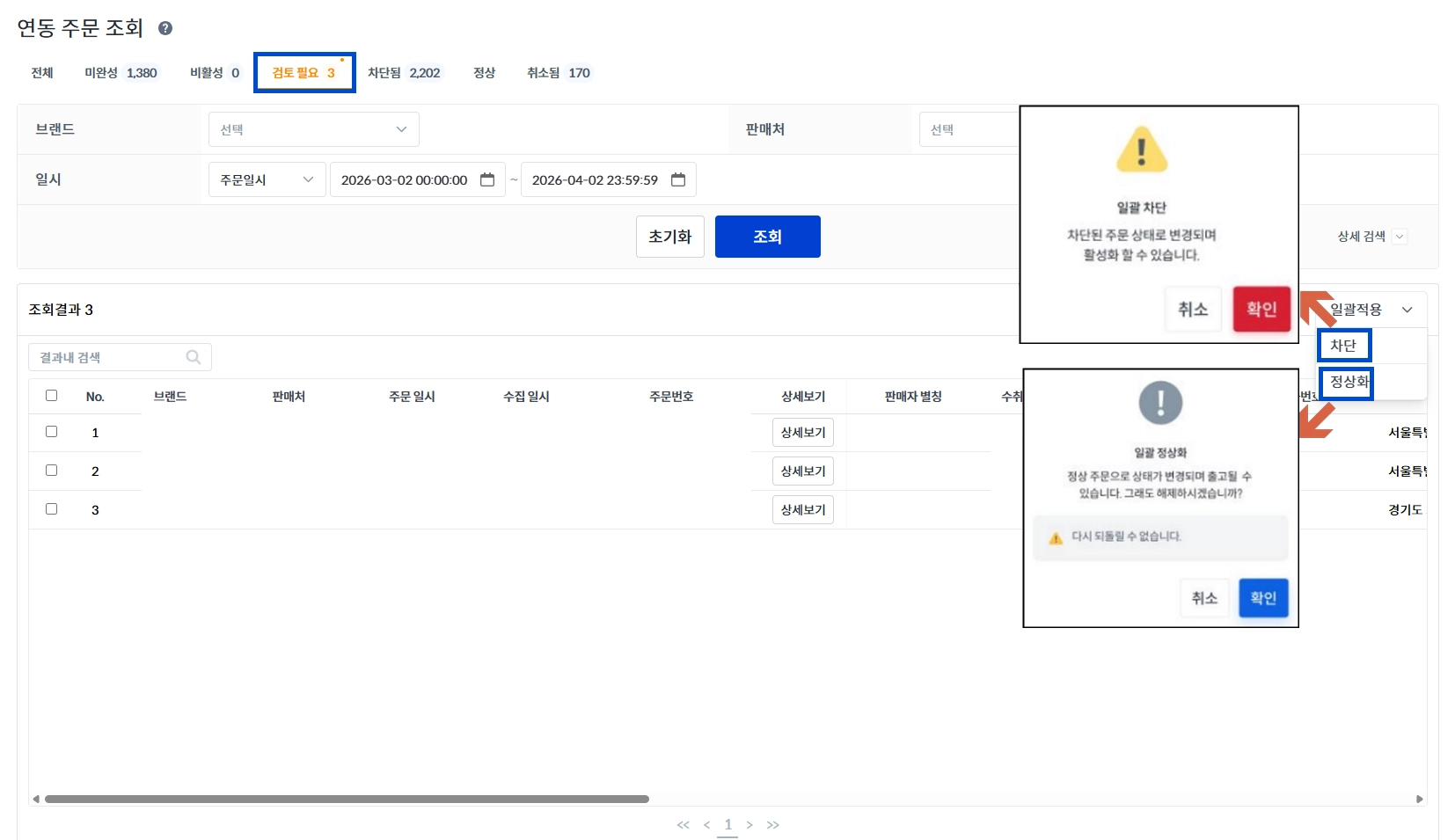The height and width of the screenshot is (840, 1455).
Task: Open the 주문일시 date type dropdown
Action: [267, 179]
